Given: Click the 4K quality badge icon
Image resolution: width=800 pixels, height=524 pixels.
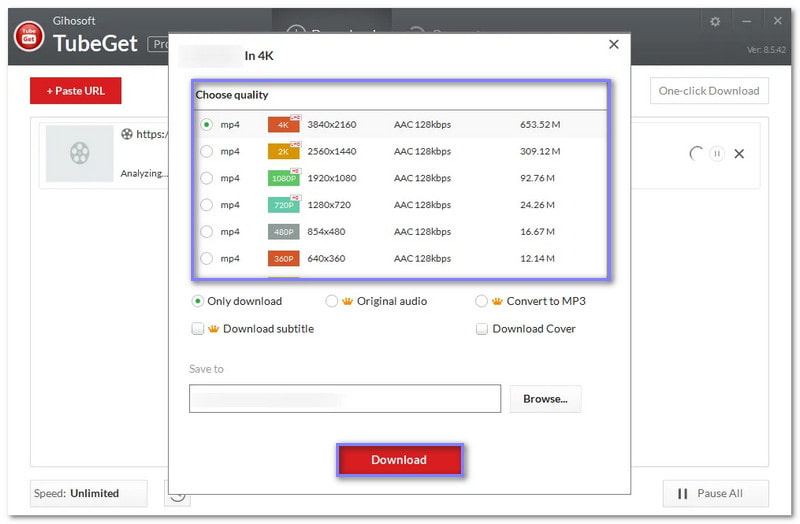Looking at the screenshot, I should tap(284, 125).
